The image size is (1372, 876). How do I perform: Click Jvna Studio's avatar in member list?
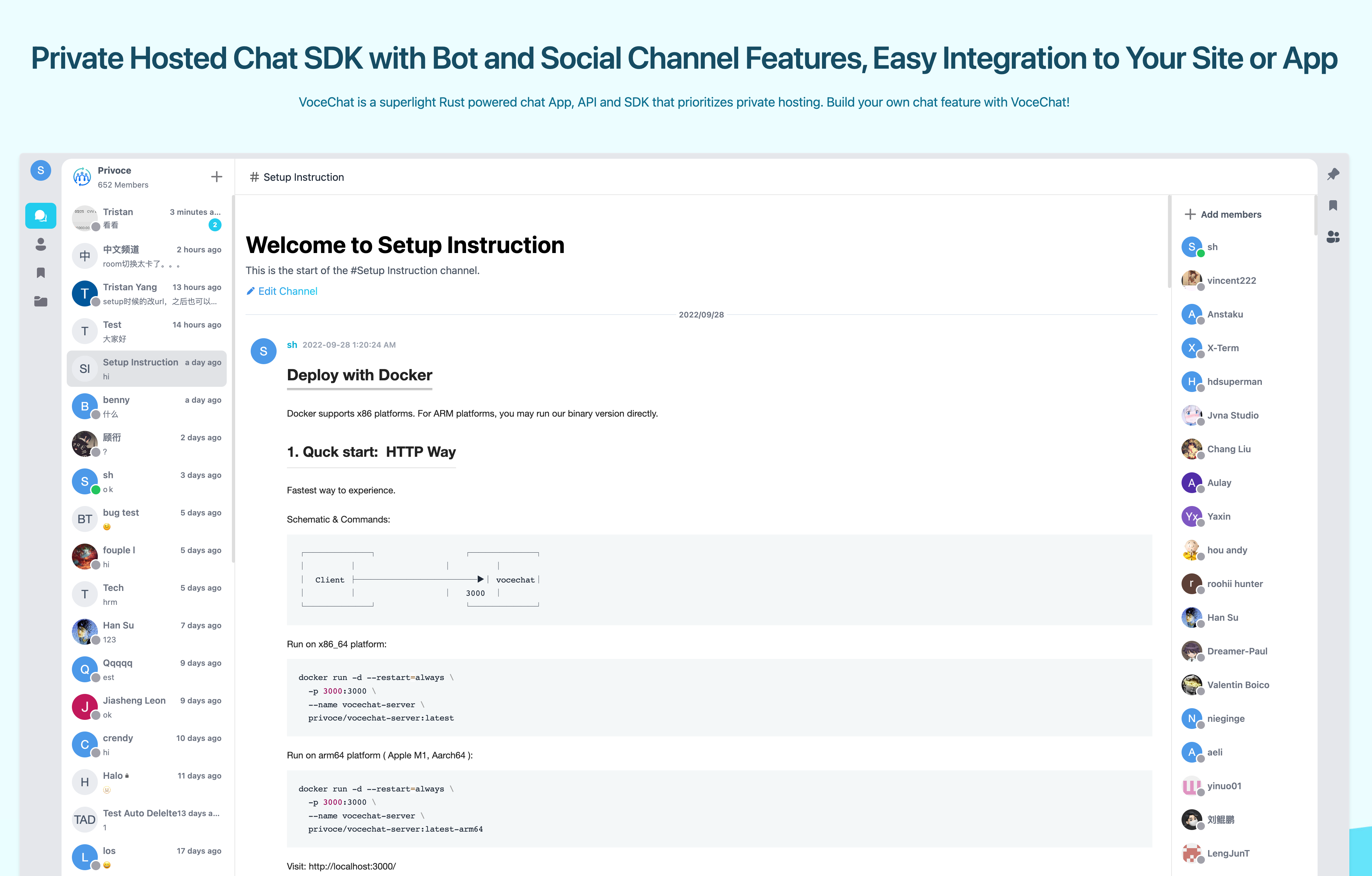click(x=1191, y=415)
